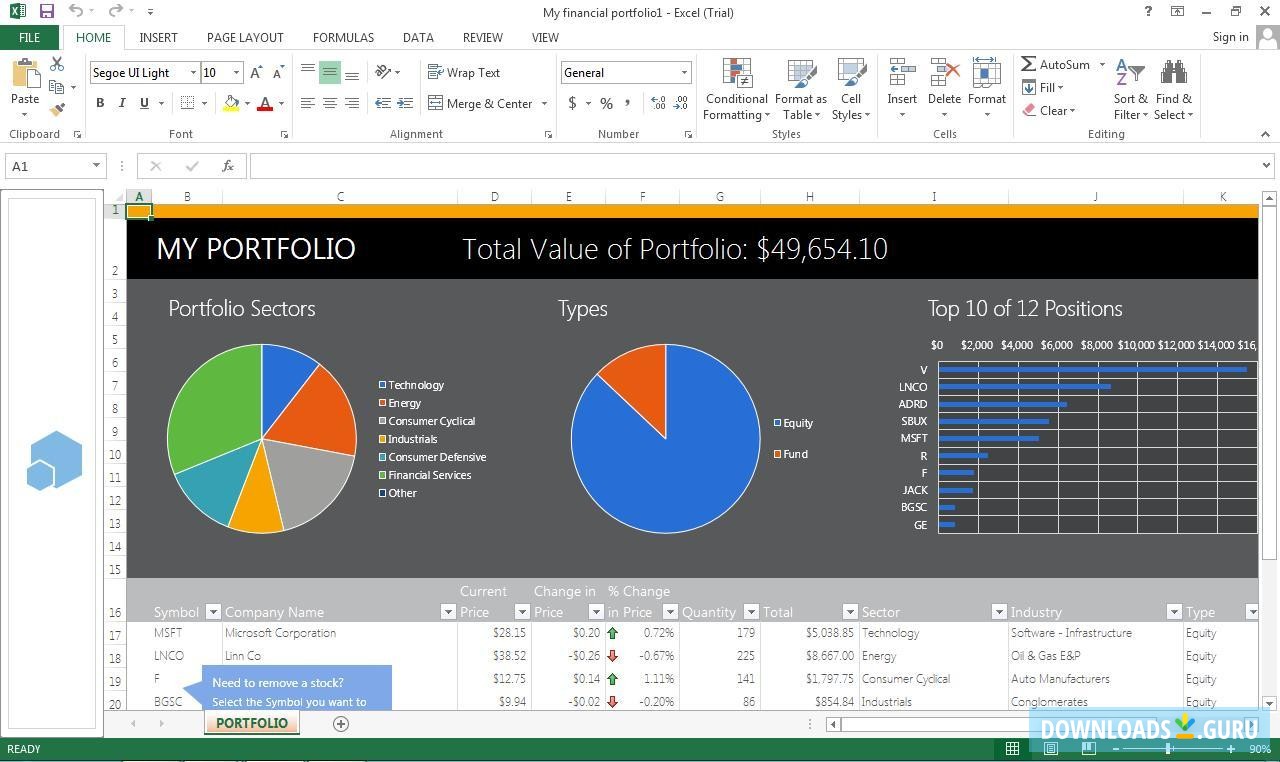Screen dimensions: 1280x762
Task: Toggle Bold formatting
Action: [x=100, y=103]
